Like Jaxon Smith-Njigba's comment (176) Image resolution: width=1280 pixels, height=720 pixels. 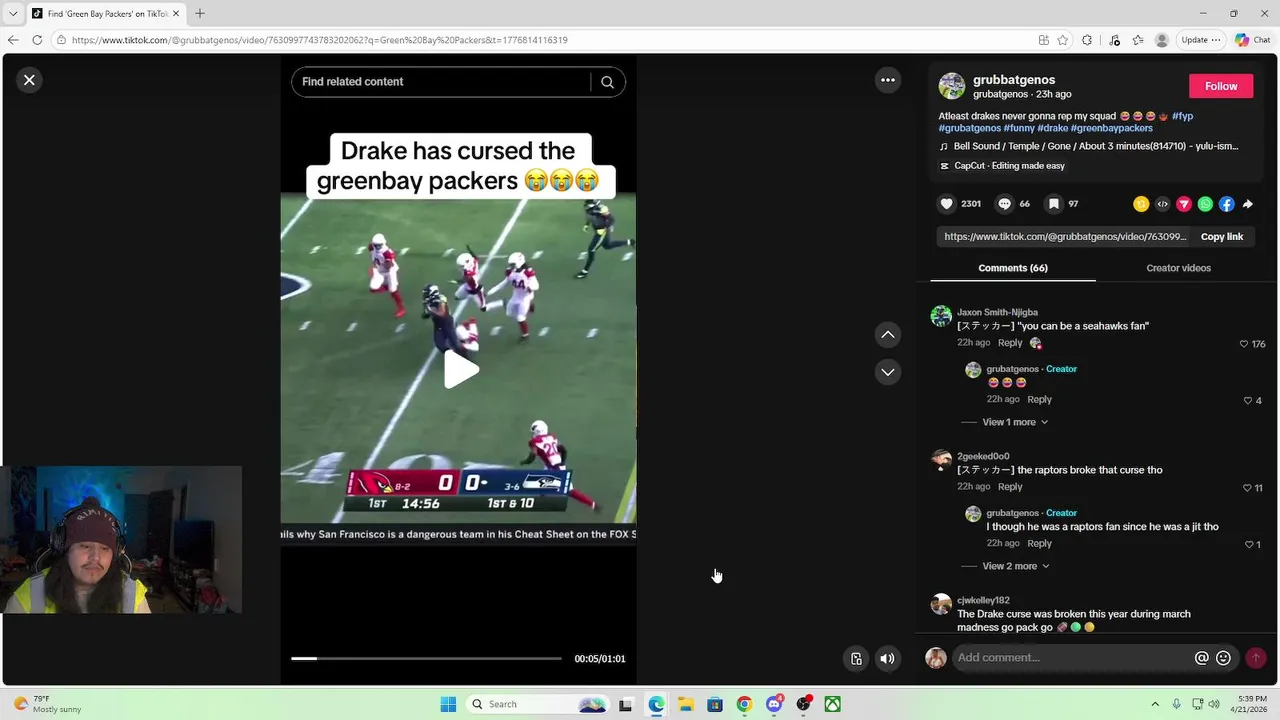pos(1244,344)
